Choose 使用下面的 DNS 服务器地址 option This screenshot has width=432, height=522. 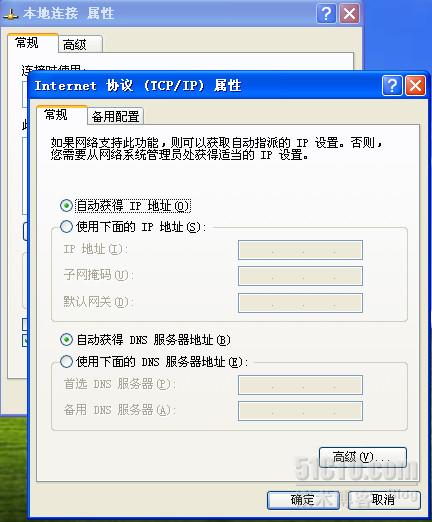66,361
